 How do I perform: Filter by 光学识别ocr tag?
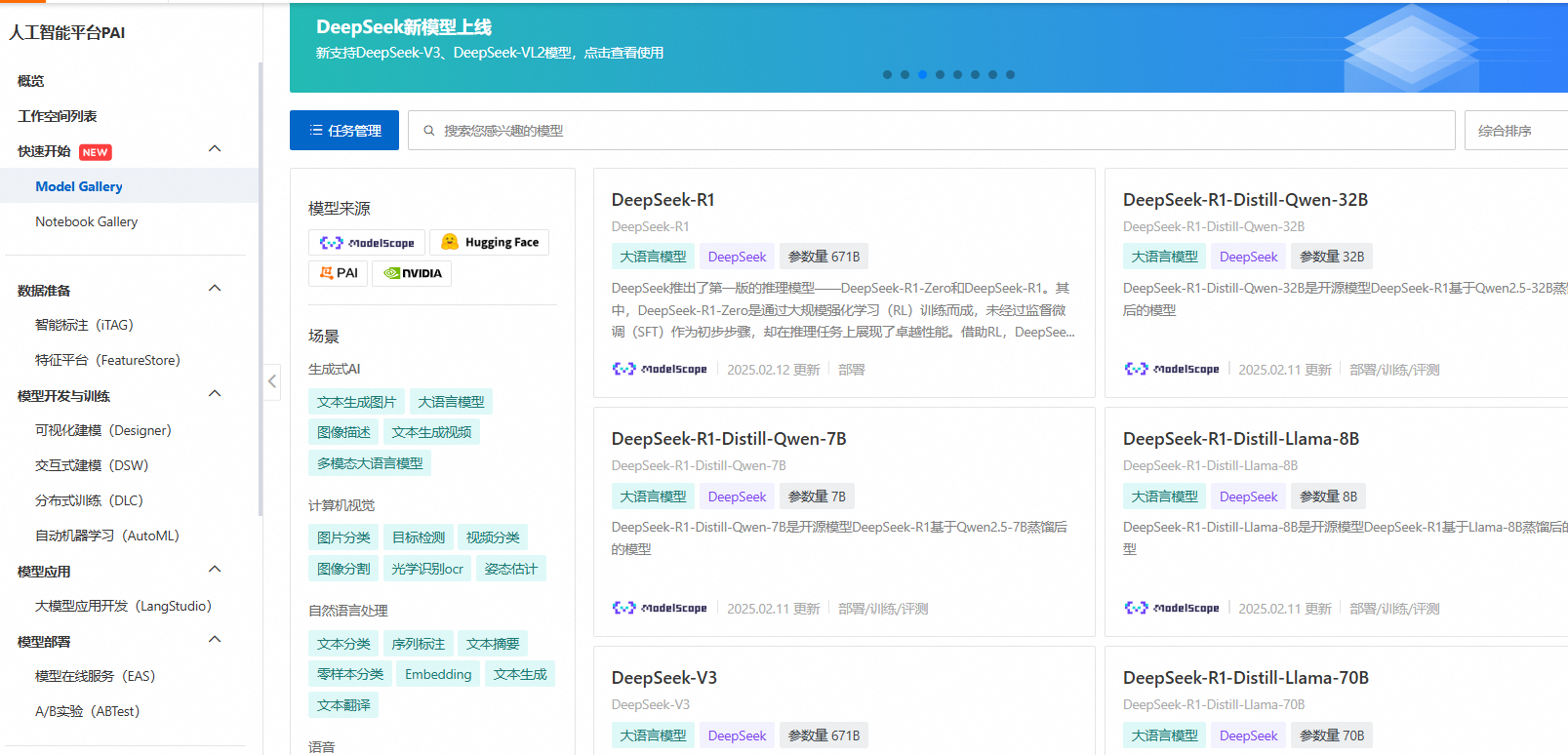[x=427, y=569]
